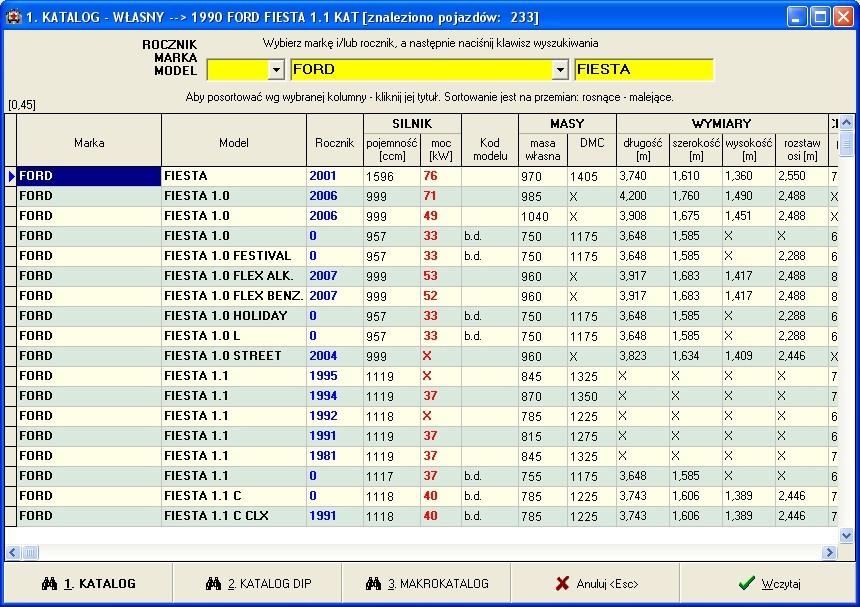The height and width of the screenshot is (607, 860).
Task: Open the 2. KATALOG DIP button
Action: tap(257, 583)
